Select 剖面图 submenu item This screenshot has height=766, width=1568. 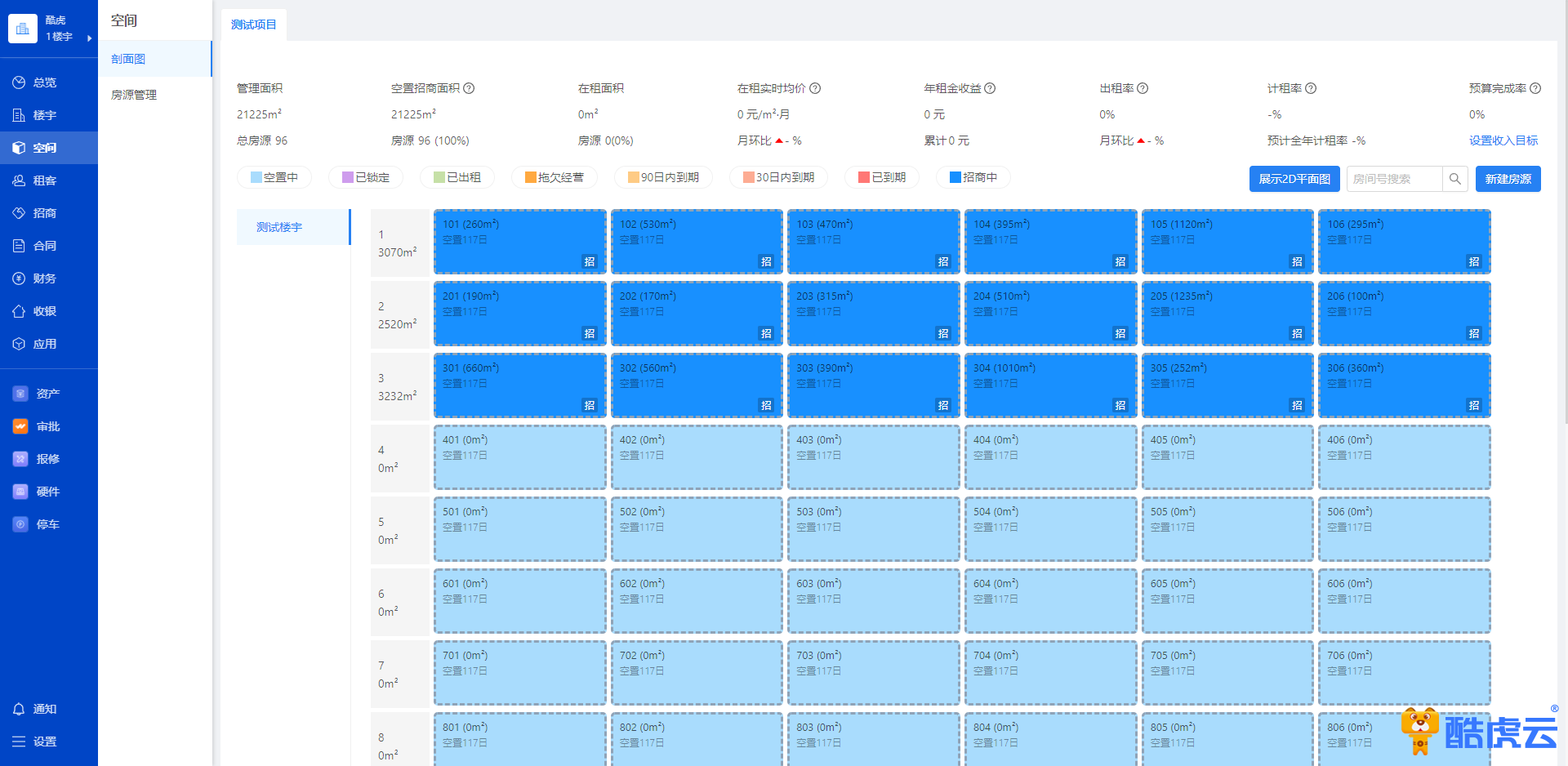[155, 59]
